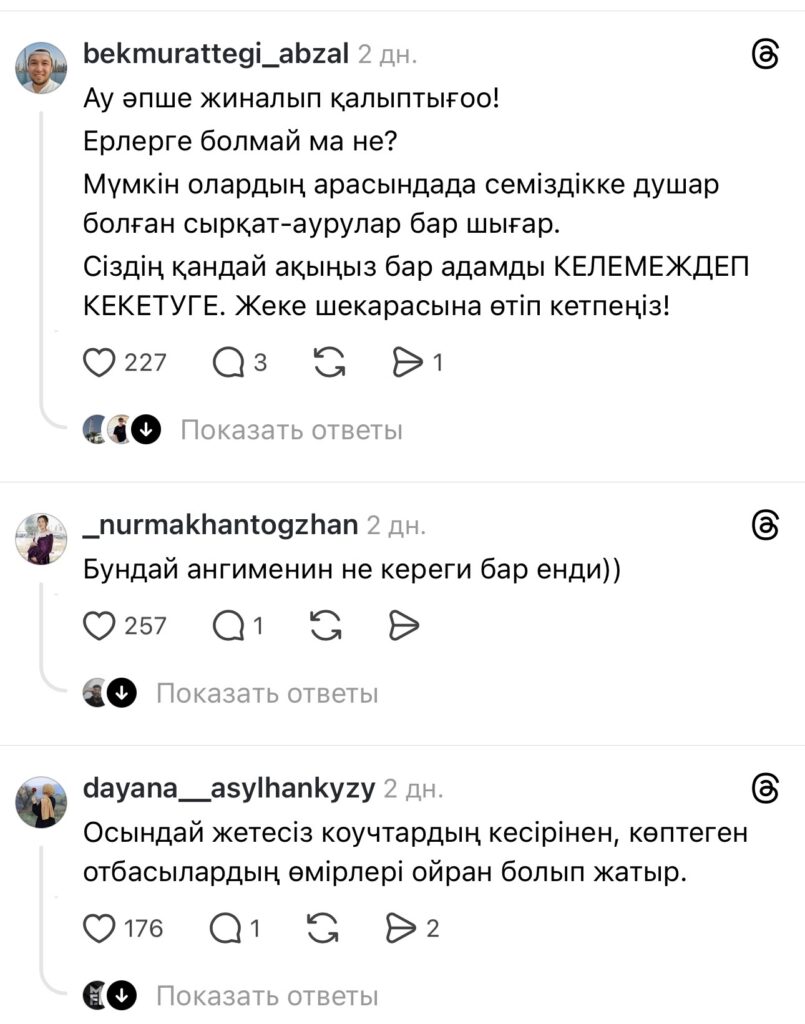Like dayana__asylhankyzy's comment with the heart

coord(100,929)
